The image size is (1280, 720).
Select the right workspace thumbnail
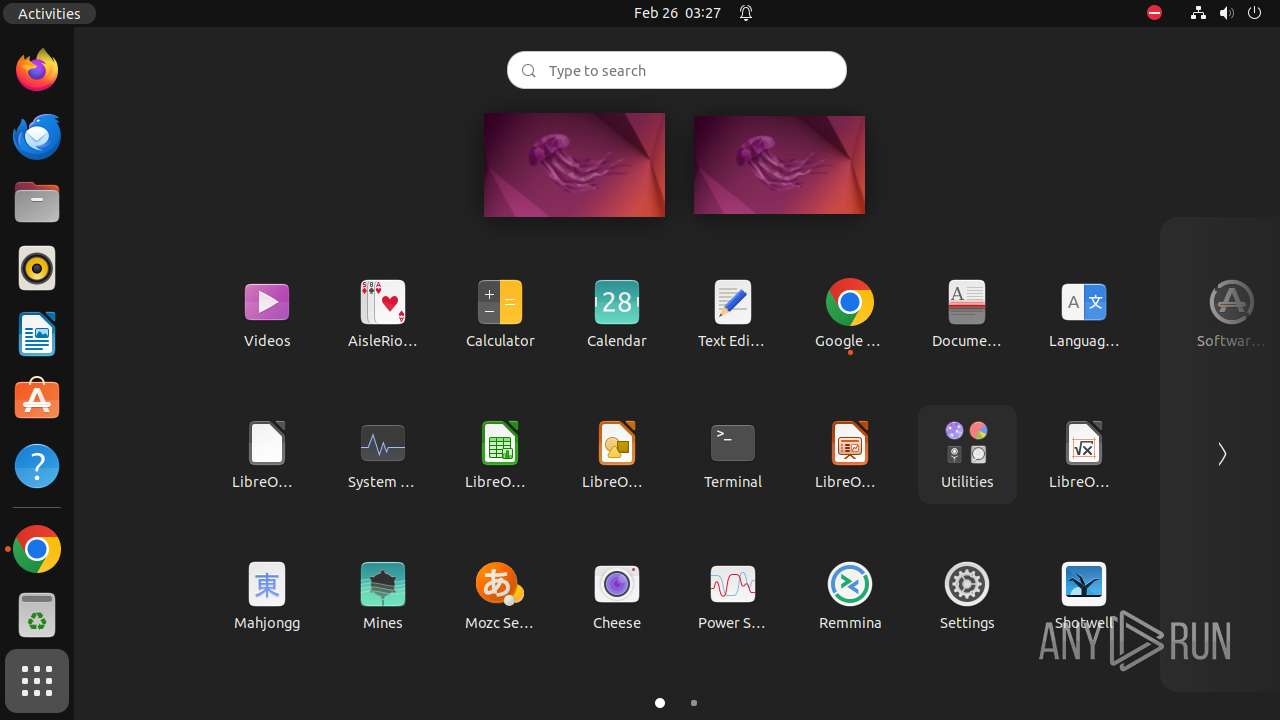click(x=779, y=165)
